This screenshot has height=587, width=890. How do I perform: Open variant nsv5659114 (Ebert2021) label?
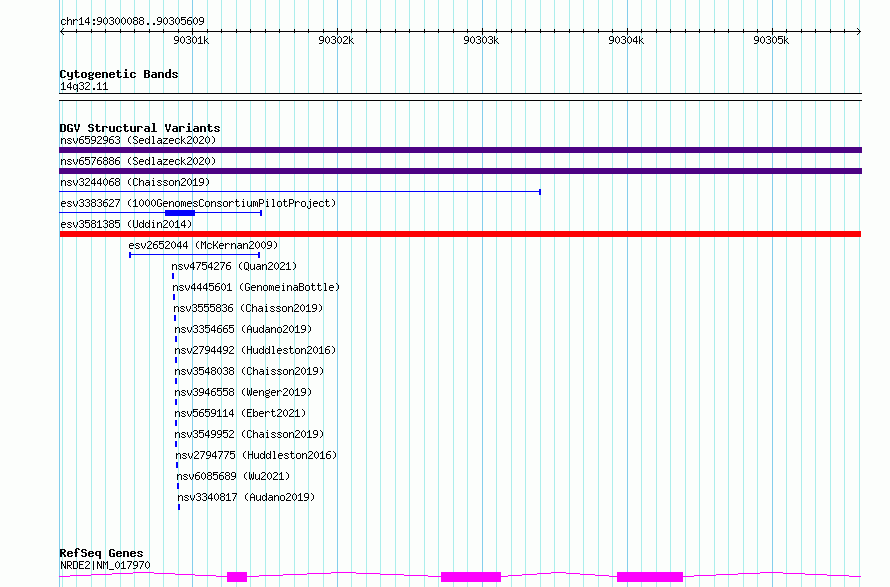click(240, 413)
